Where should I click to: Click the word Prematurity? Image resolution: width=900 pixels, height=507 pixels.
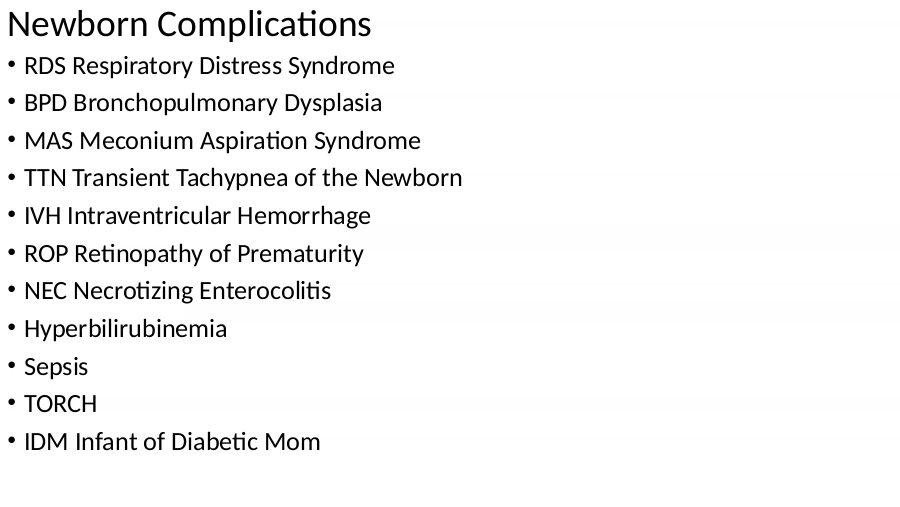[x=300, y=254]
